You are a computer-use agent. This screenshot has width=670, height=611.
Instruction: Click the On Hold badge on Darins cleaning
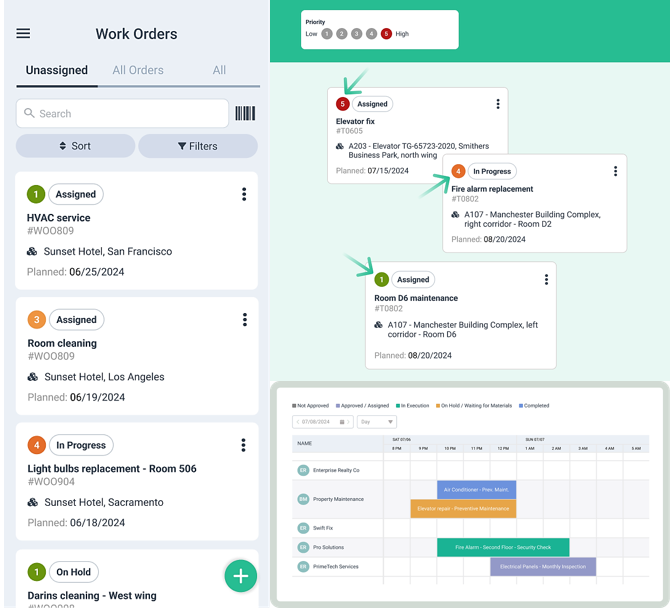point(73,572)
